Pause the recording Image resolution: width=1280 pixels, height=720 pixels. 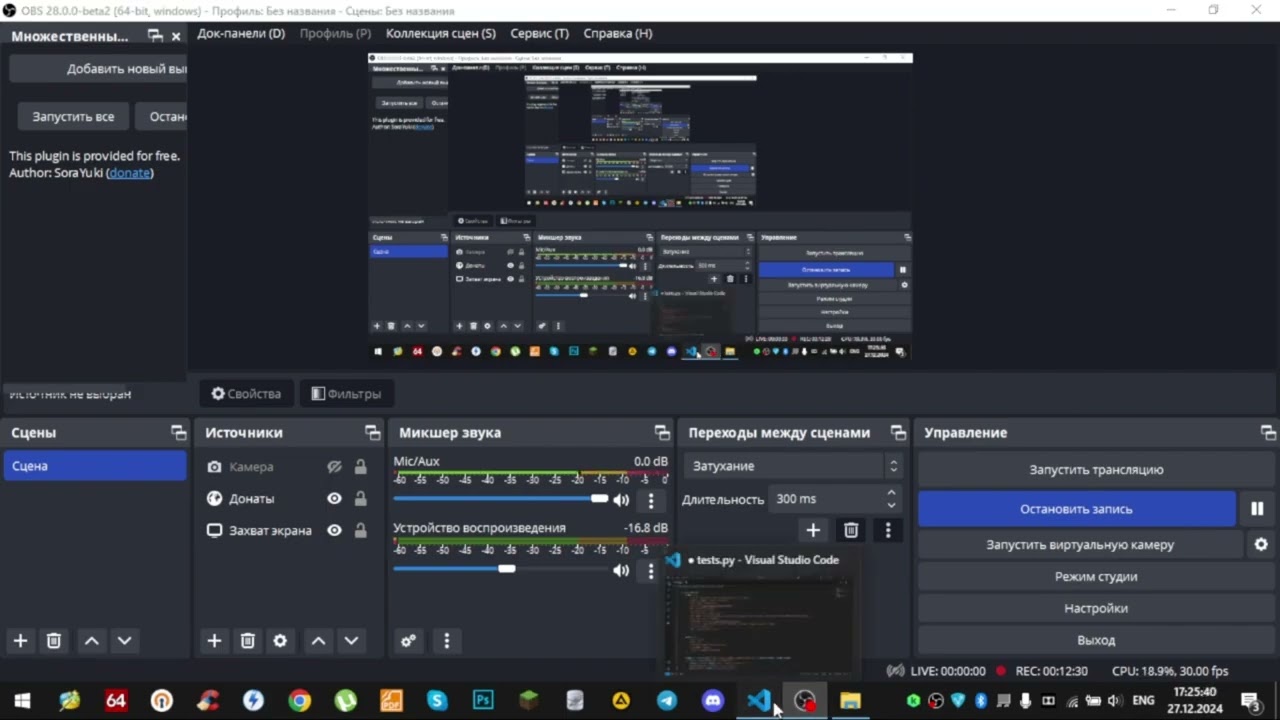click(1257, 509)
